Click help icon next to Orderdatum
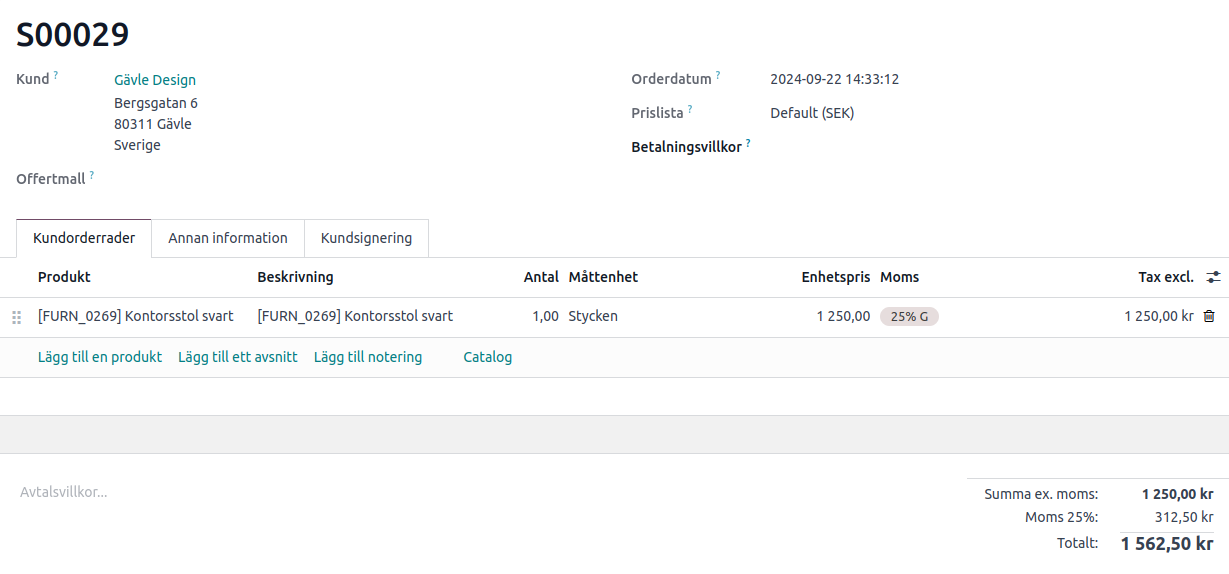Image resolution: width=1229 pixels, height=574 pixels. [x=718, y=75]
